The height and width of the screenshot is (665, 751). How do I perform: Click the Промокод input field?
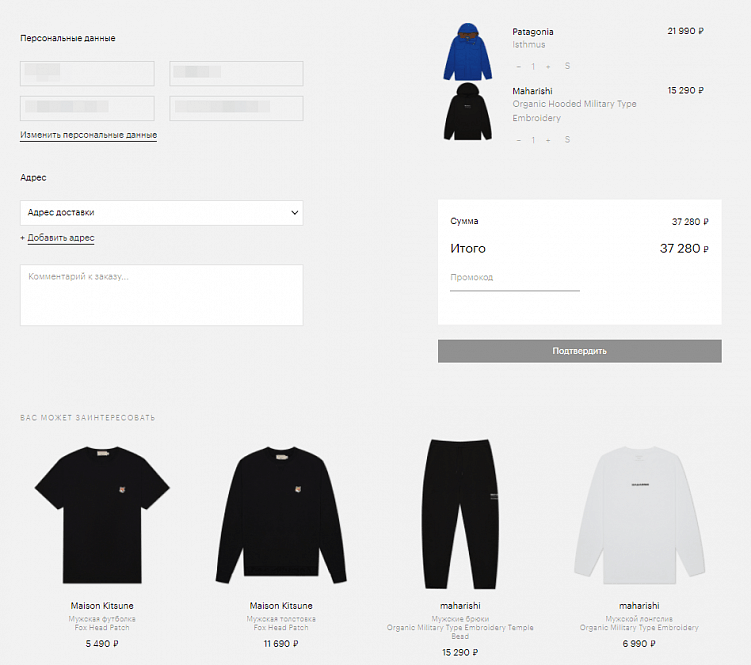515,278
